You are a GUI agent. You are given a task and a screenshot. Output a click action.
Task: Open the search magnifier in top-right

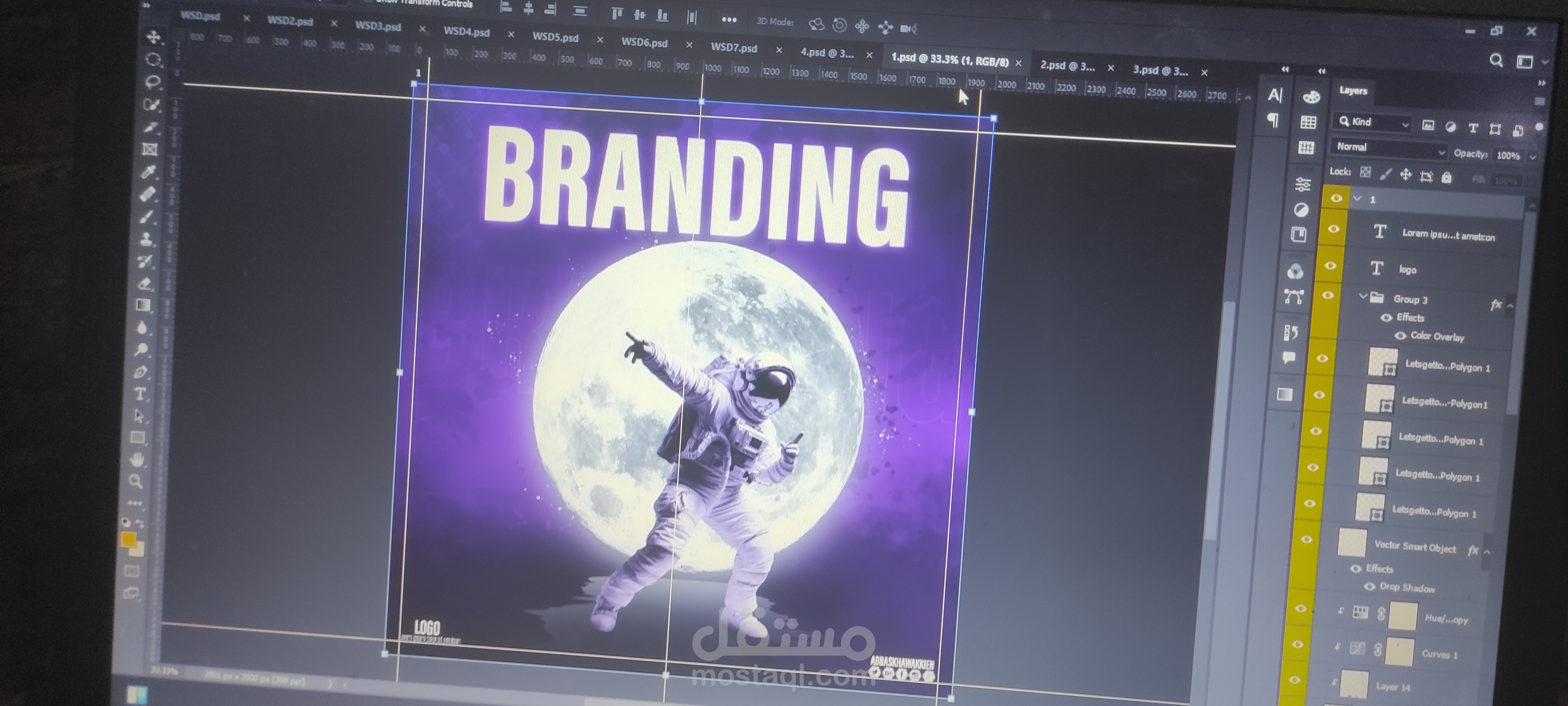coord(1496,60)
